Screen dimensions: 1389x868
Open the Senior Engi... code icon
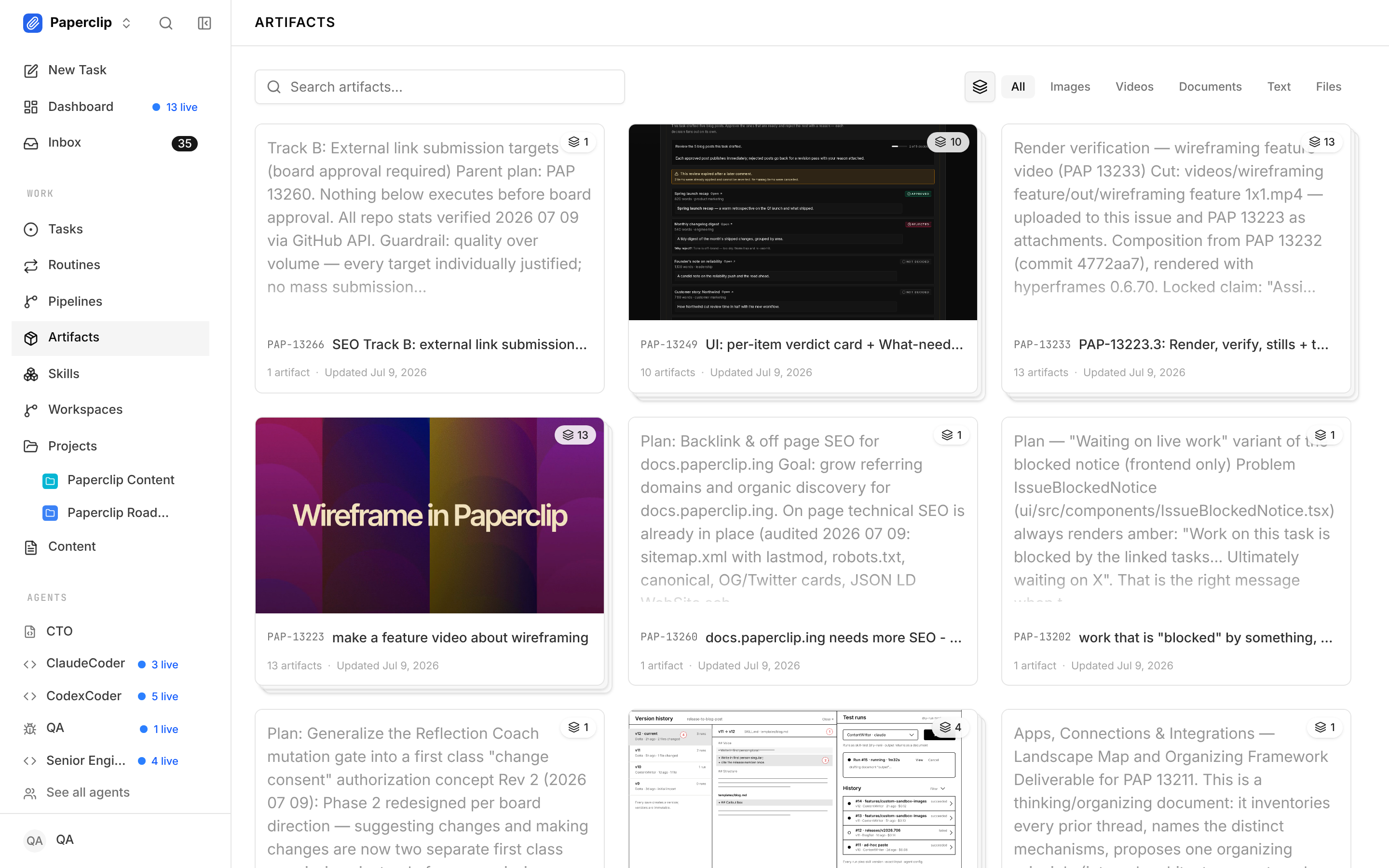pyautogui.click(x=30, y=760)
